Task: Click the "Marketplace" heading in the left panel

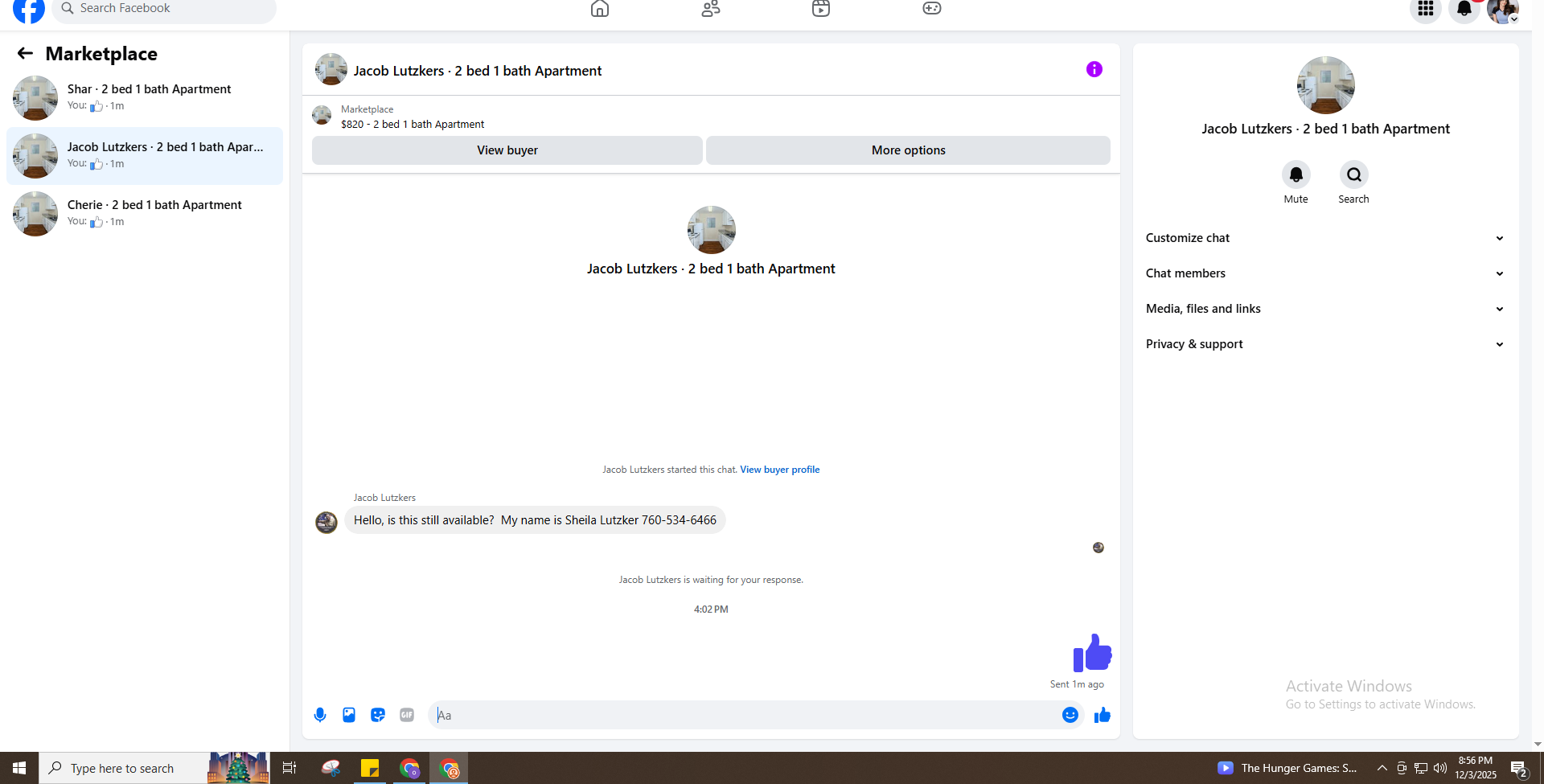Action: coord(101,54)
